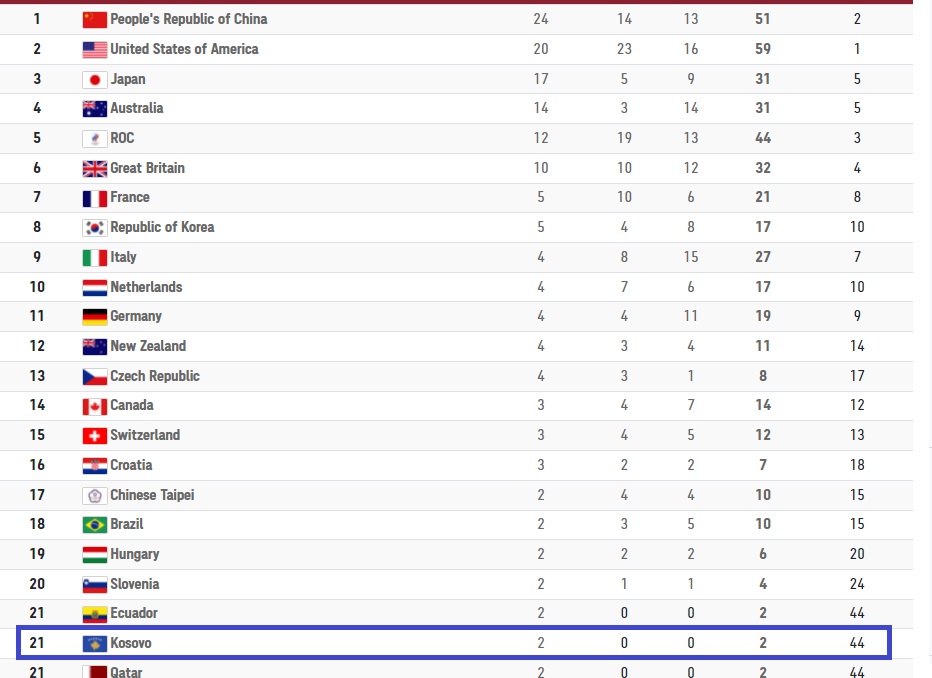Viewport: 932px width, 678px height.
Task: Open the Netherlands country link
Action: coord(146,287)
